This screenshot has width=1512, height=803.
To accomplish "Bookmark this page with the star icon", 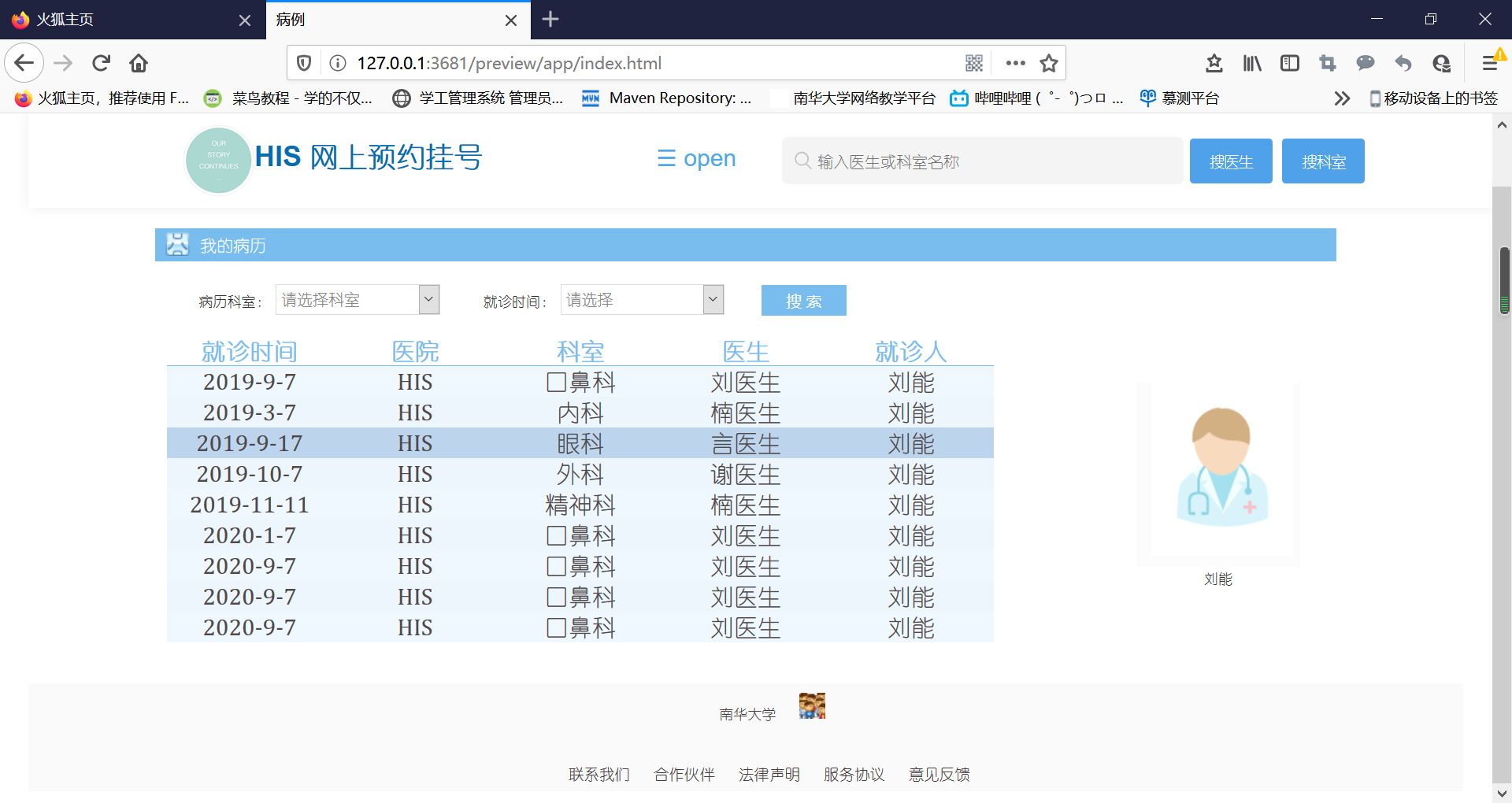I will (1049, 63).
